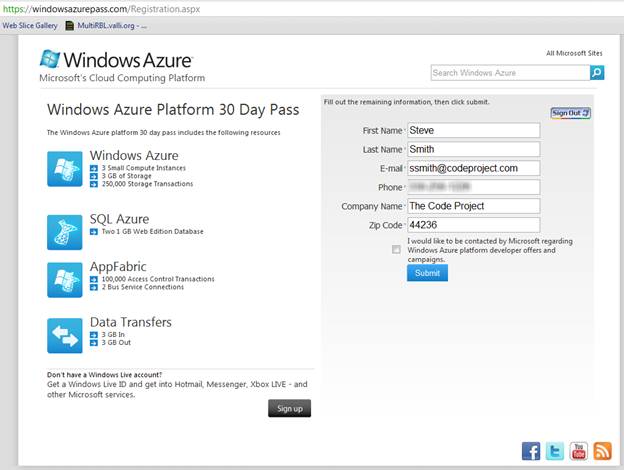Click the MultiRBL.valli.org bookmark icon
The width and height of the screenshot is (624, 470).
click(70, 26)
